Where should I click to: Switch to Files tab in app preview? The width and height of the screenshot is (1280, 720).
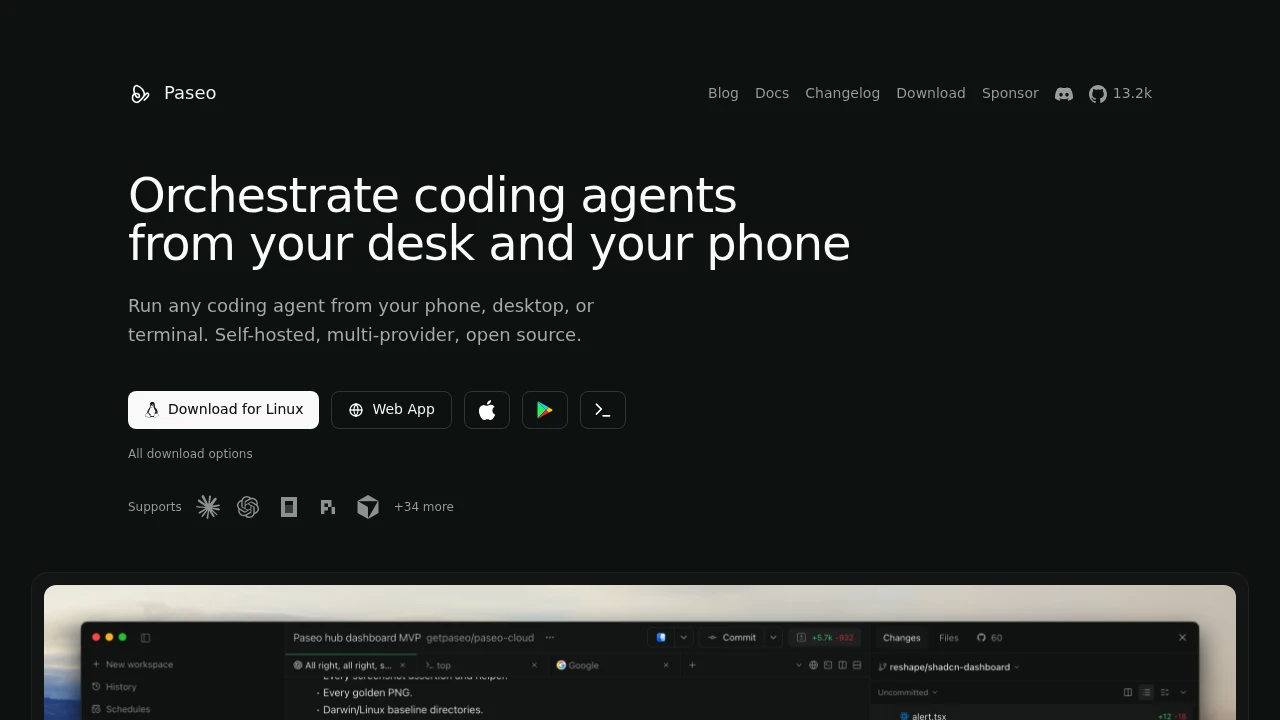[948, 637]
